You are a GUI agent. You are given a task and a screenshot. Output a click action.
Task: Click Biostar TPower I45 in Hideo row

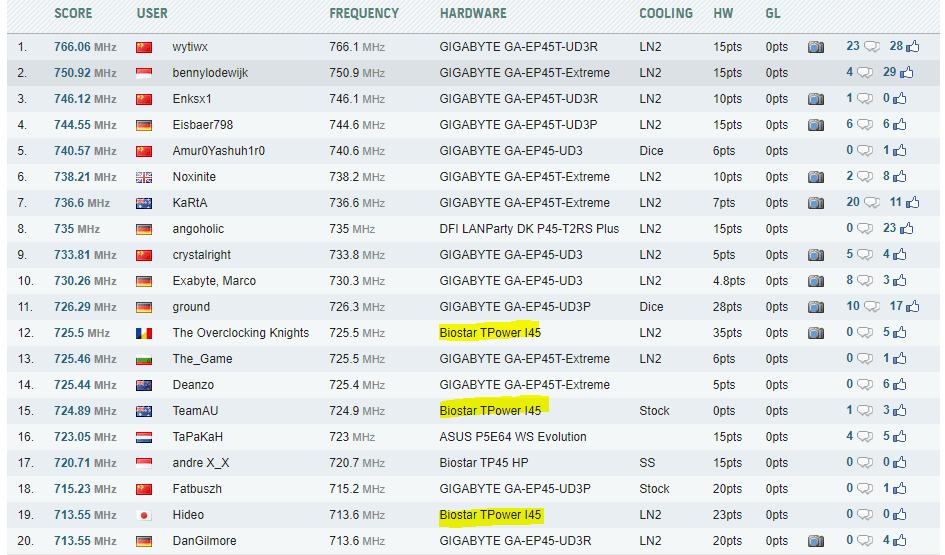490,515
